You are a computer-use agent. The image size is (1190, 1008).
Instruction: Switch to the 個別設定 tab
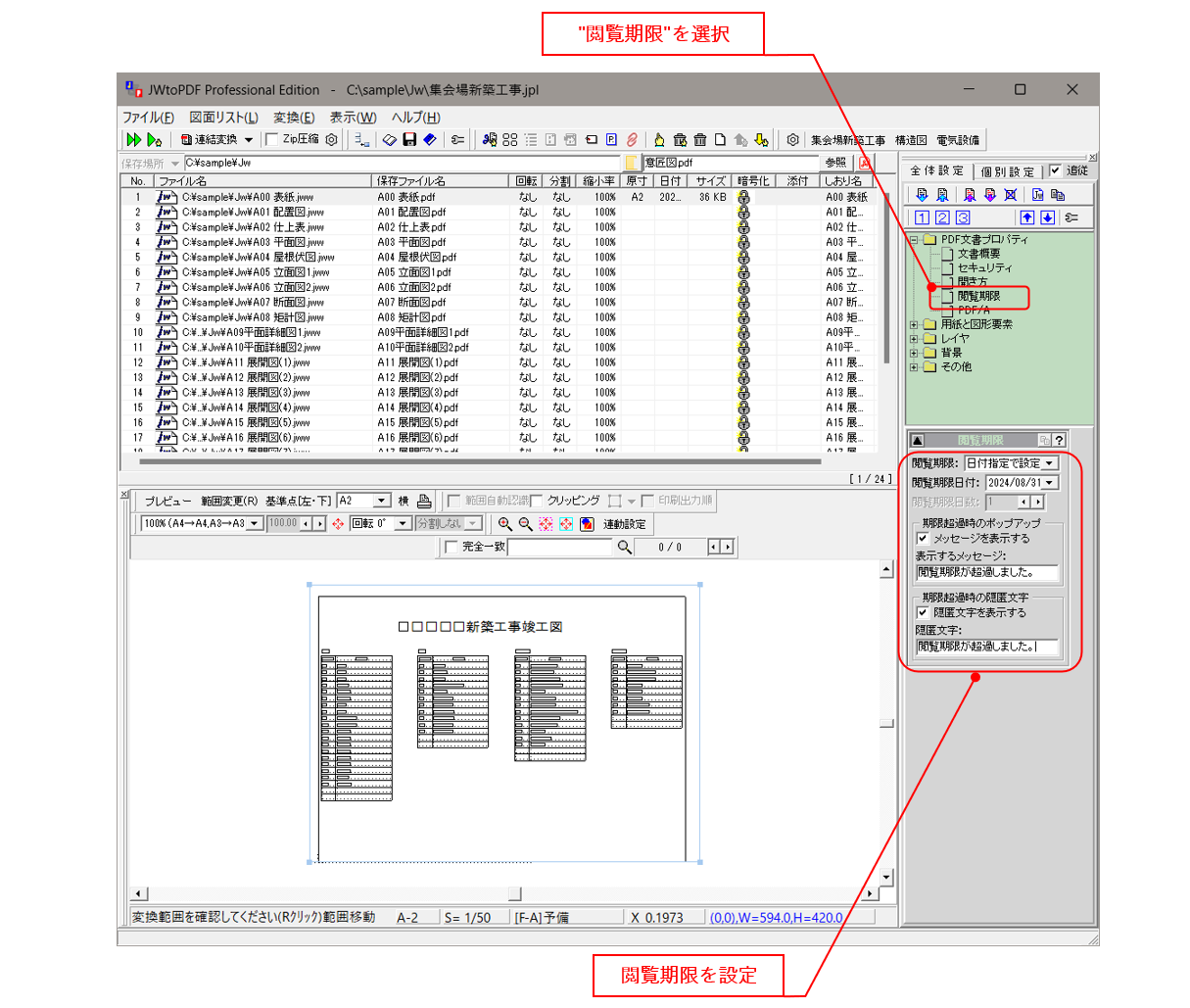click(1007, 171)
